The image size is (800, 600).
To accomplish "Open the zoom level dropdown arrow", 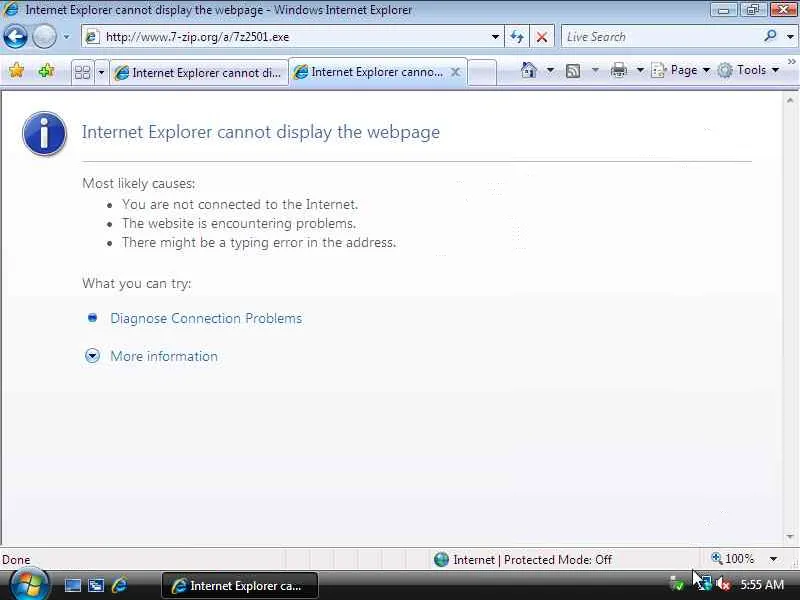I will [x=773, y=559].
